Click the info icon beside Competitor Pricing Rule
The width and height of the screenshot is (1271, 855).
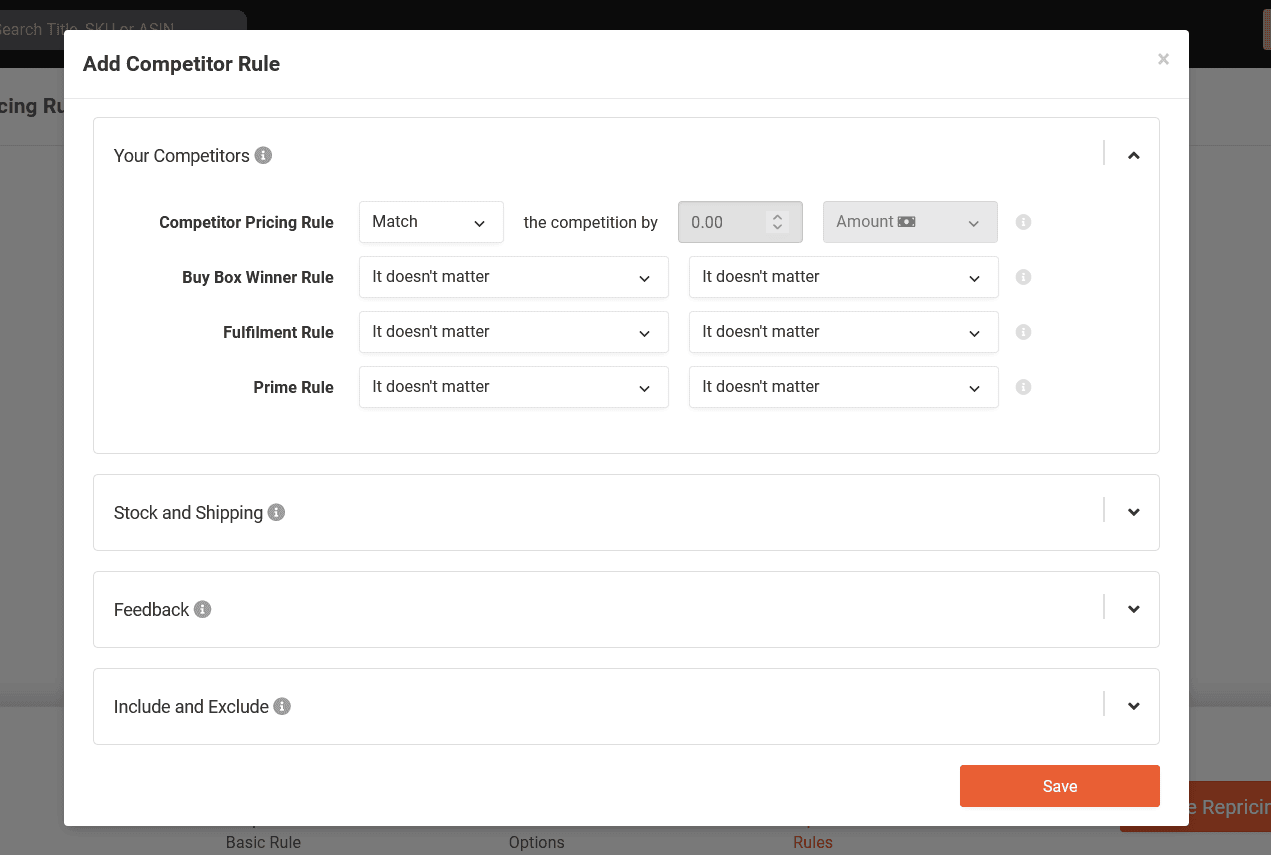pyautogui.click(x=1022, y=221)
